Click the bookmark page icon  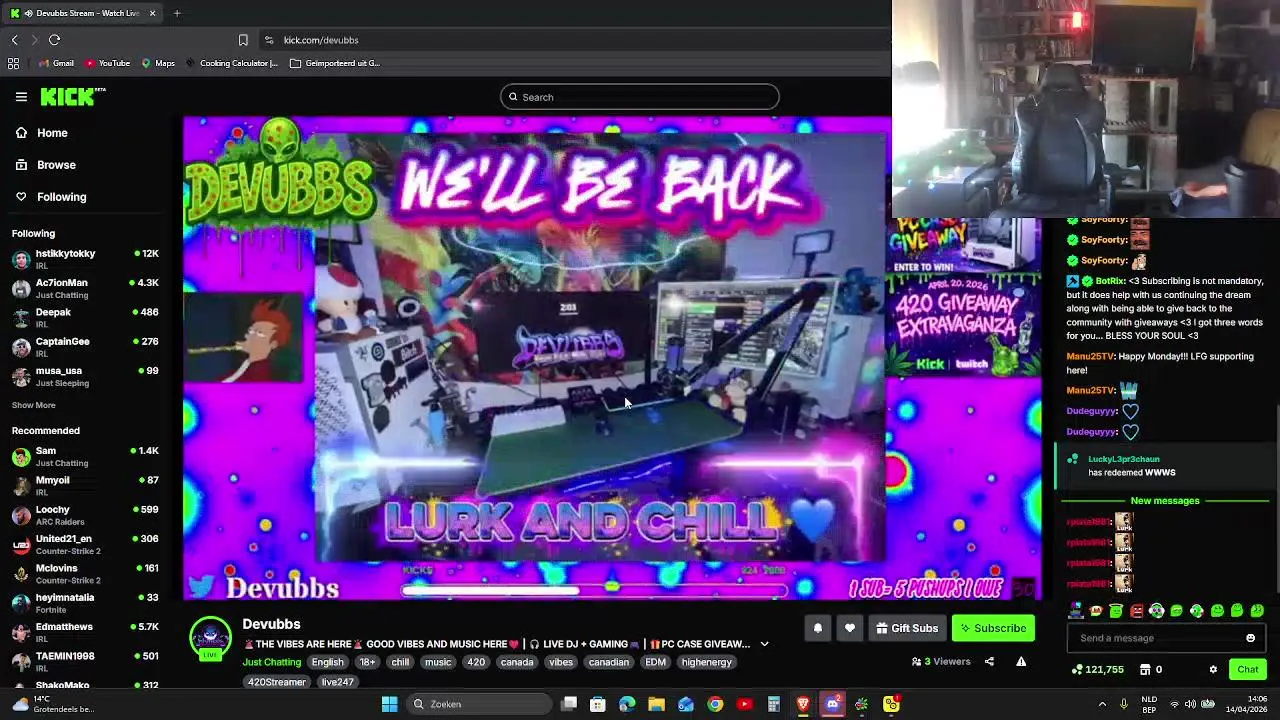(x=243, y=40)
